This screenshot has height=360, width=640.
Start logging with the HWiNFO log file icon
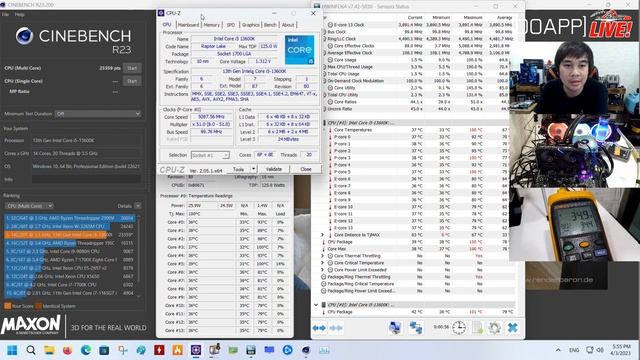click(477, 328)
